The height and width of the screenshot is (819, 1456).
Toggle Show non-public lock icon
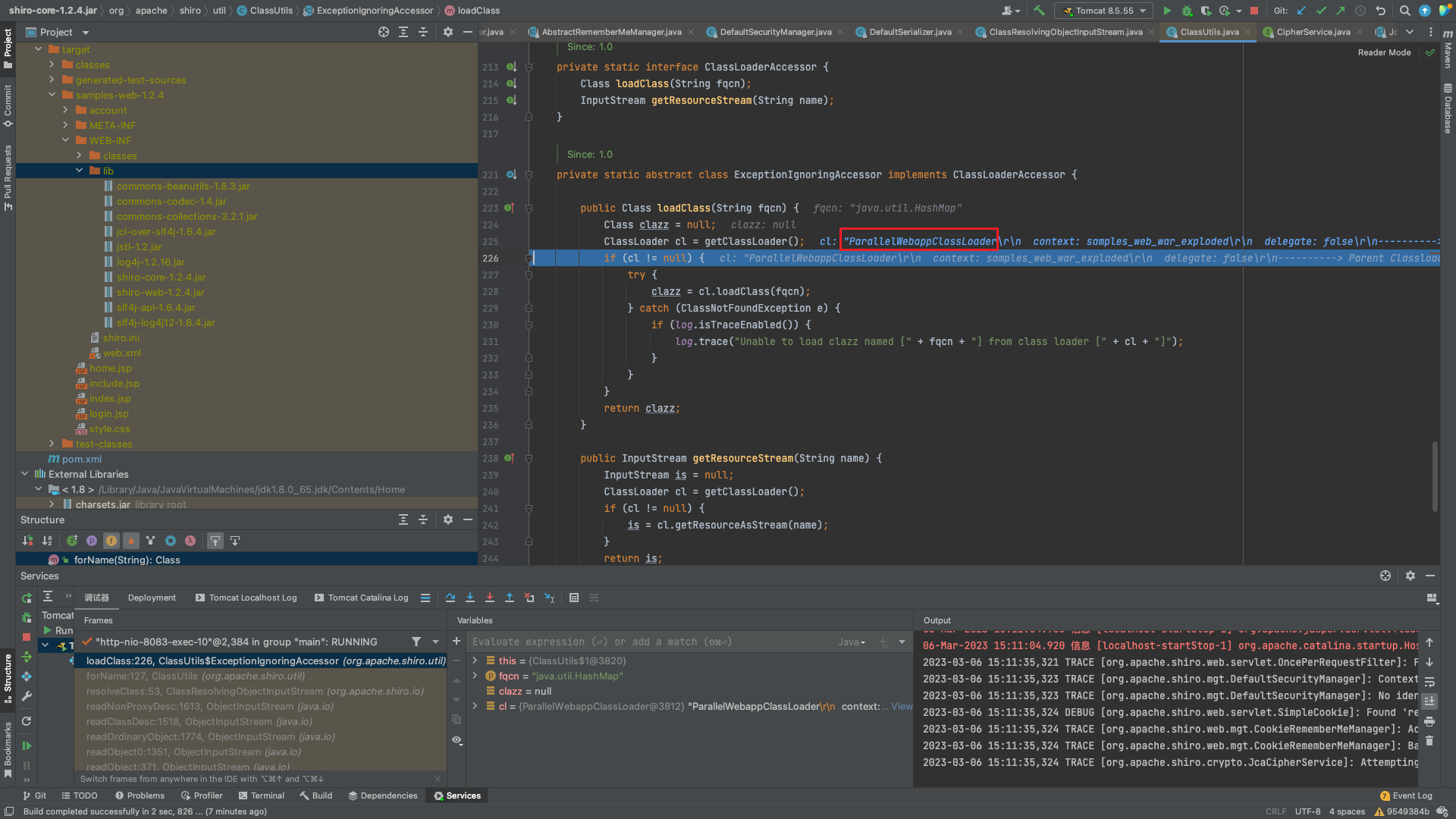(x=131, y=541)
